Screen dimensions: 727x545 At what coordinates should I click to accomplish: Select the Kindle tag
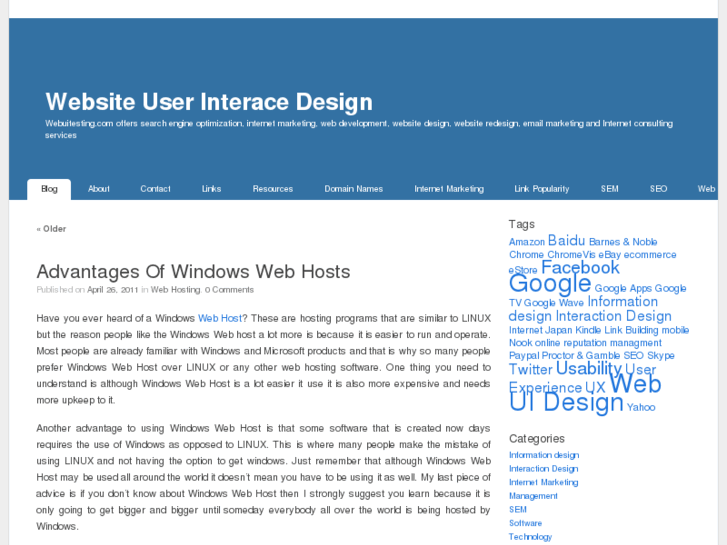pyautogui.click(x=588, y=330)
